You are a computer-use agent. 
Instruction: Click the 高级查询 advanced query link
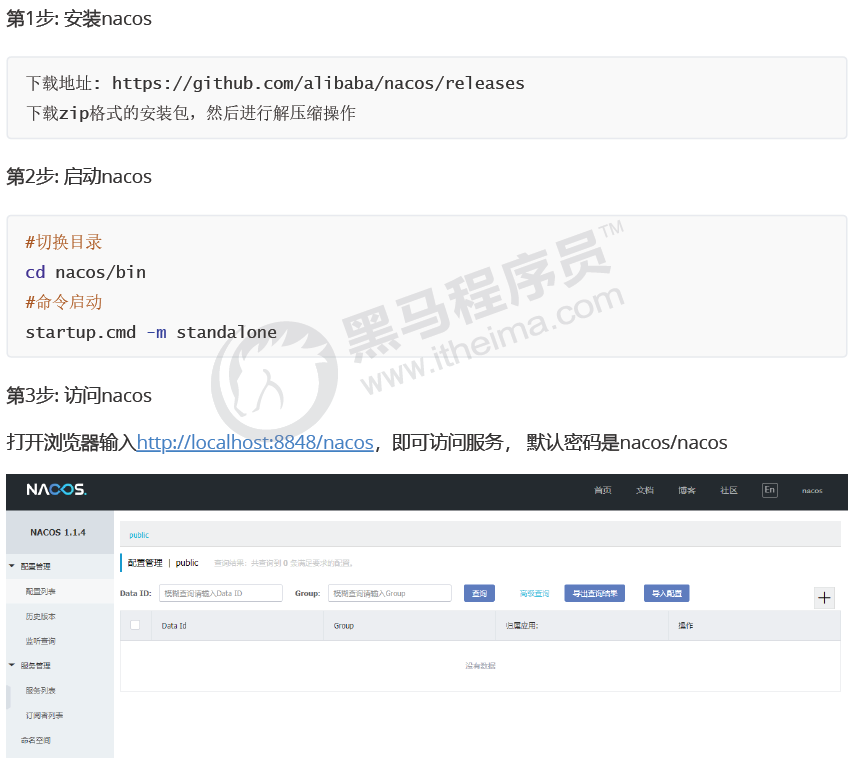click(534, 594)
